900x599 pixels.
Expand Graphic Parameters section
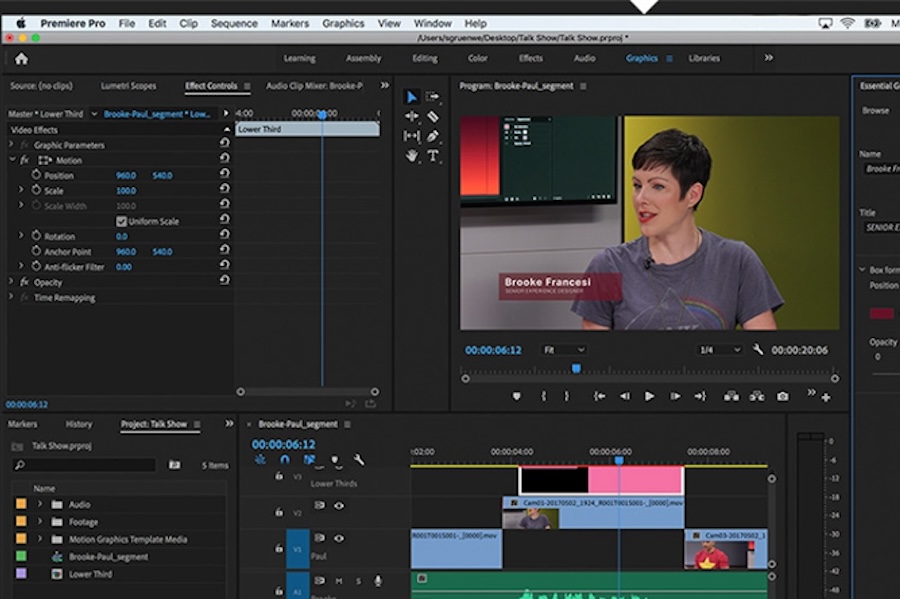(x=11, y=145)
